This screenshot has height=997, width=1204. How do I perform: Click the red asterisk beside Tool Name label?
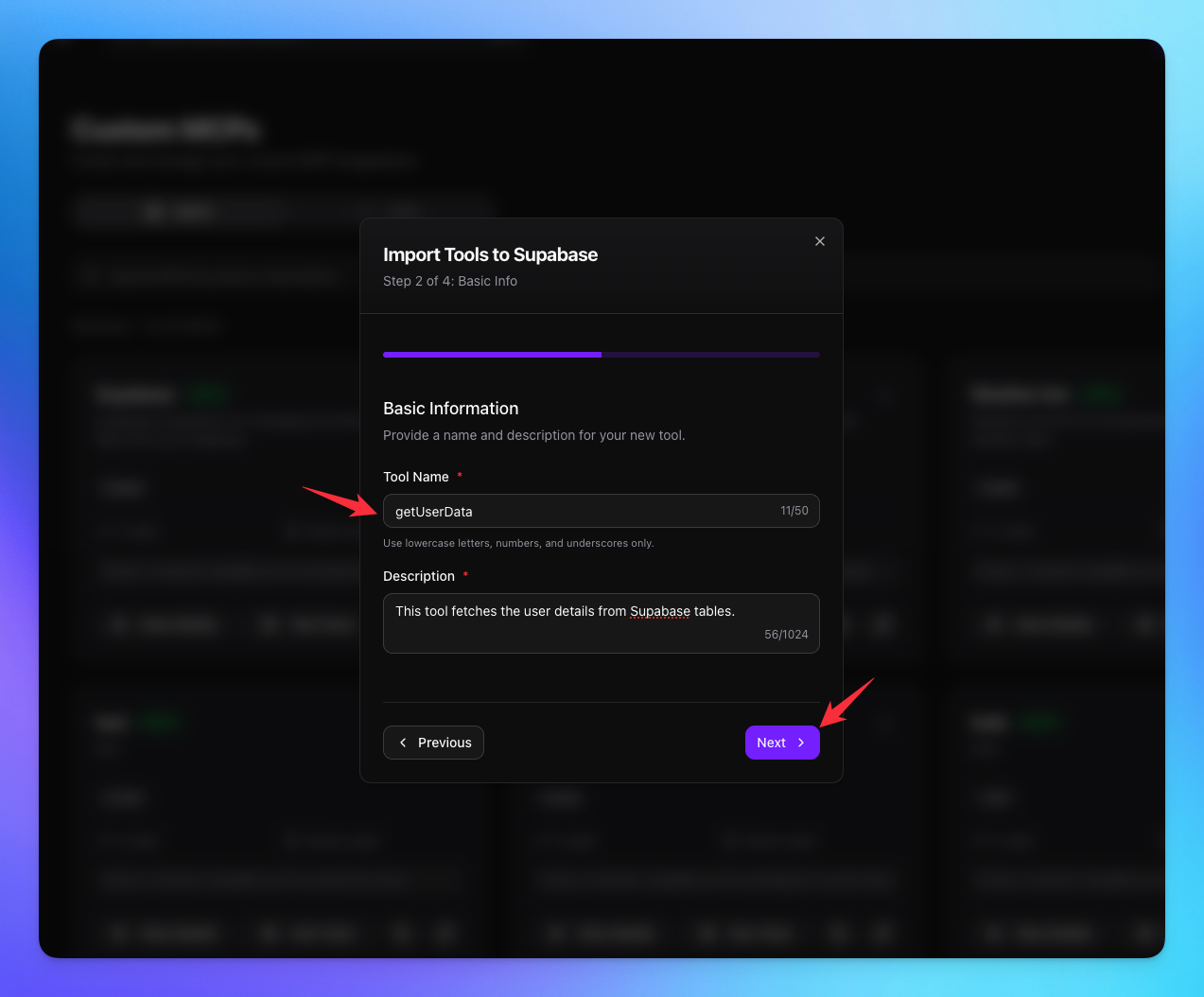click(x=460, y=476)
